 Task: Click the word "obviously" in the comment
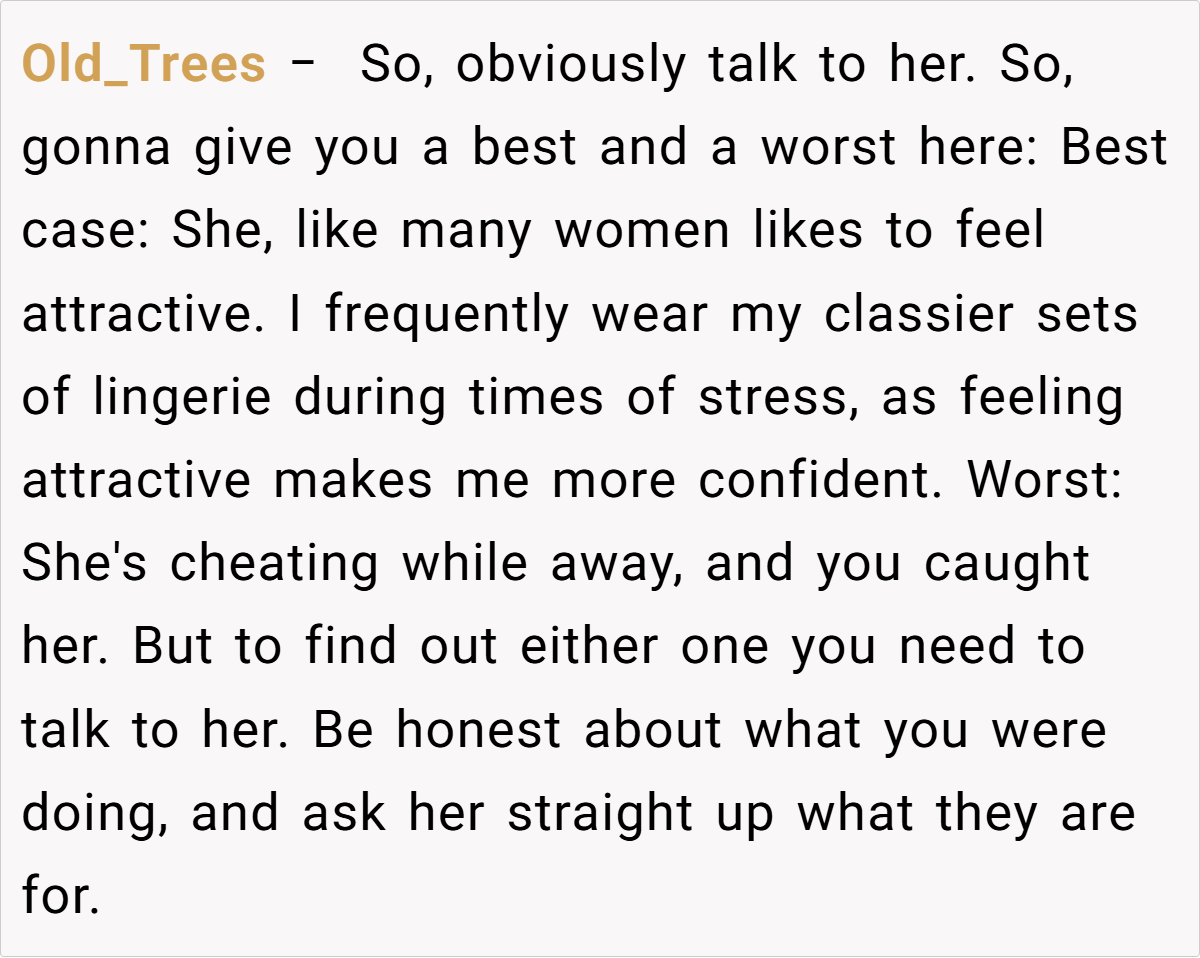pos(570,65)
